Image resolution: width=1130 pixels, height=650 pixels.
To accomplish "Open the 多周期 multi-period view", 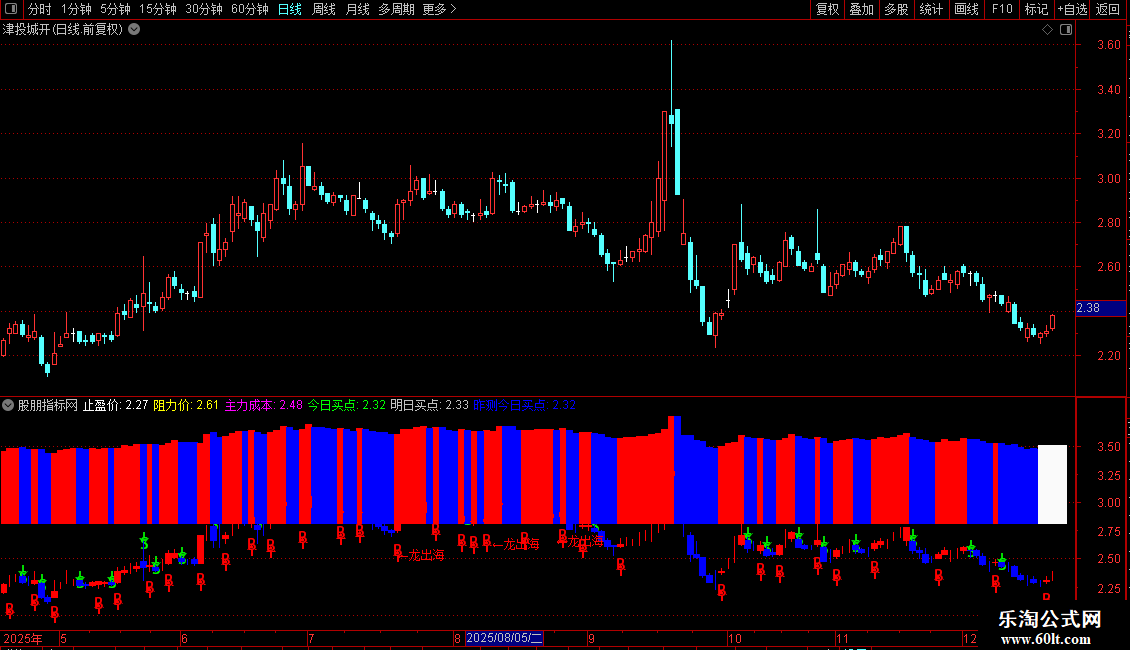I will 396,9.
